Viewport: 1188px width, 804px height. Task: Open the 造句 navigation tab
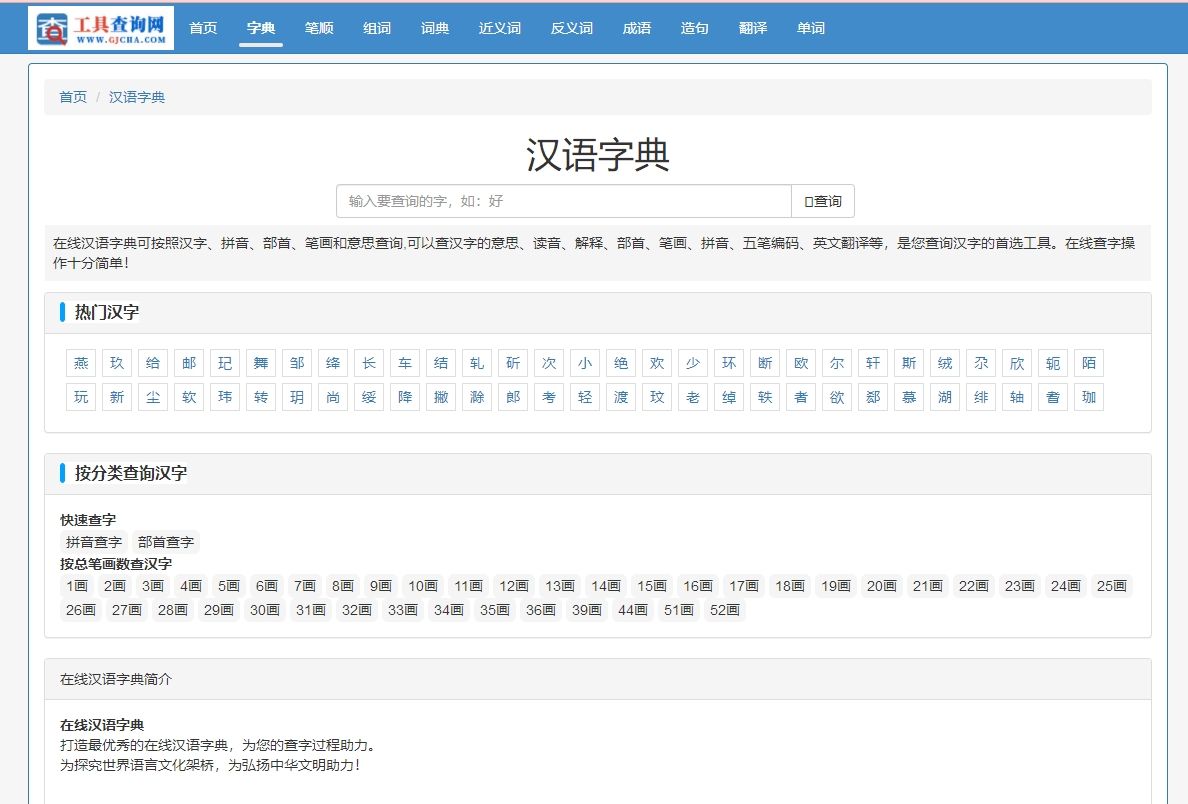695,28
